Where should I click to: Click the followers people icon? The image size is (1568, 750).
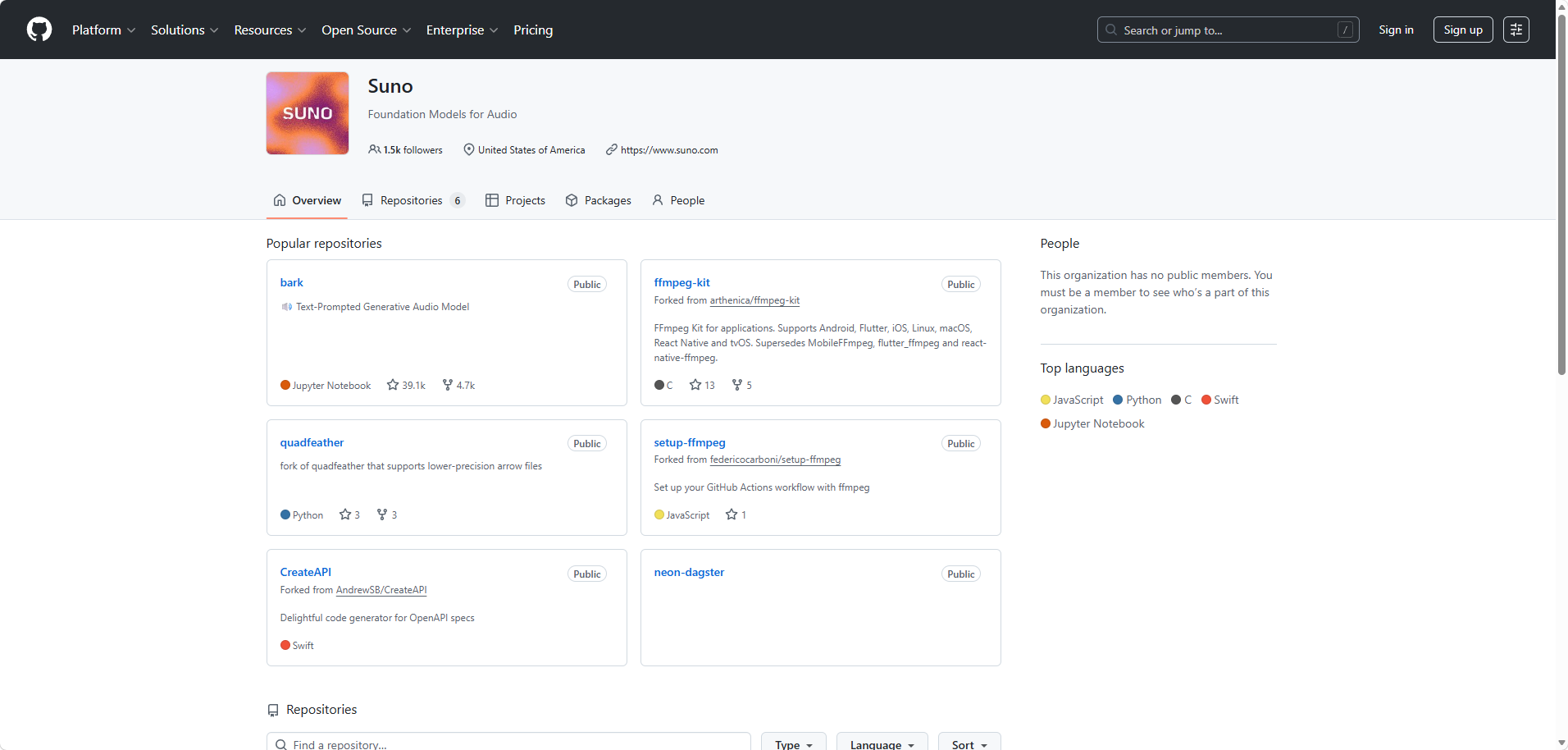pos(374,149)
